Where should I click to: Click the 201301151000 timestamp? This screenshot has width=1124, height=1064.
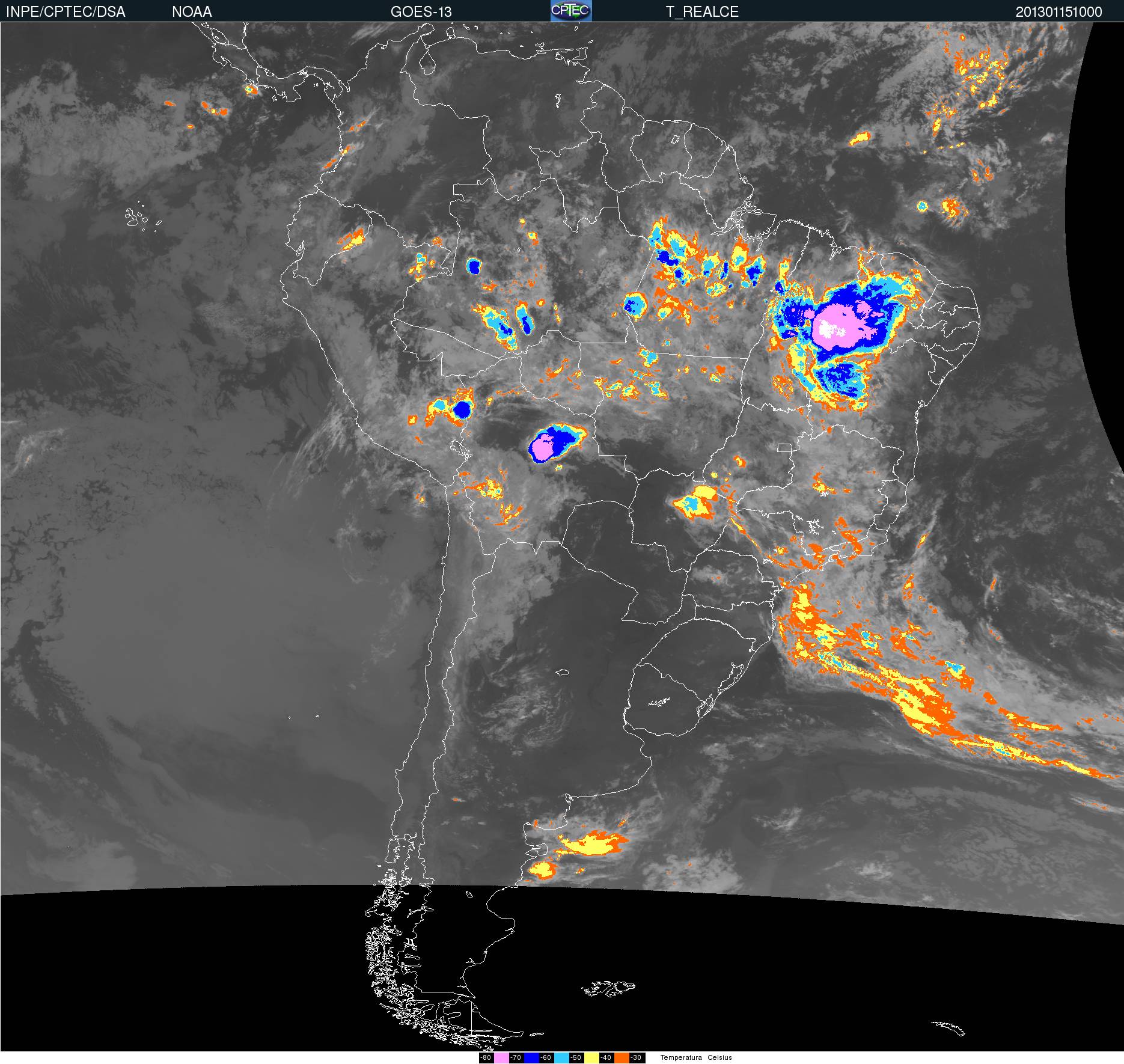1059,12
